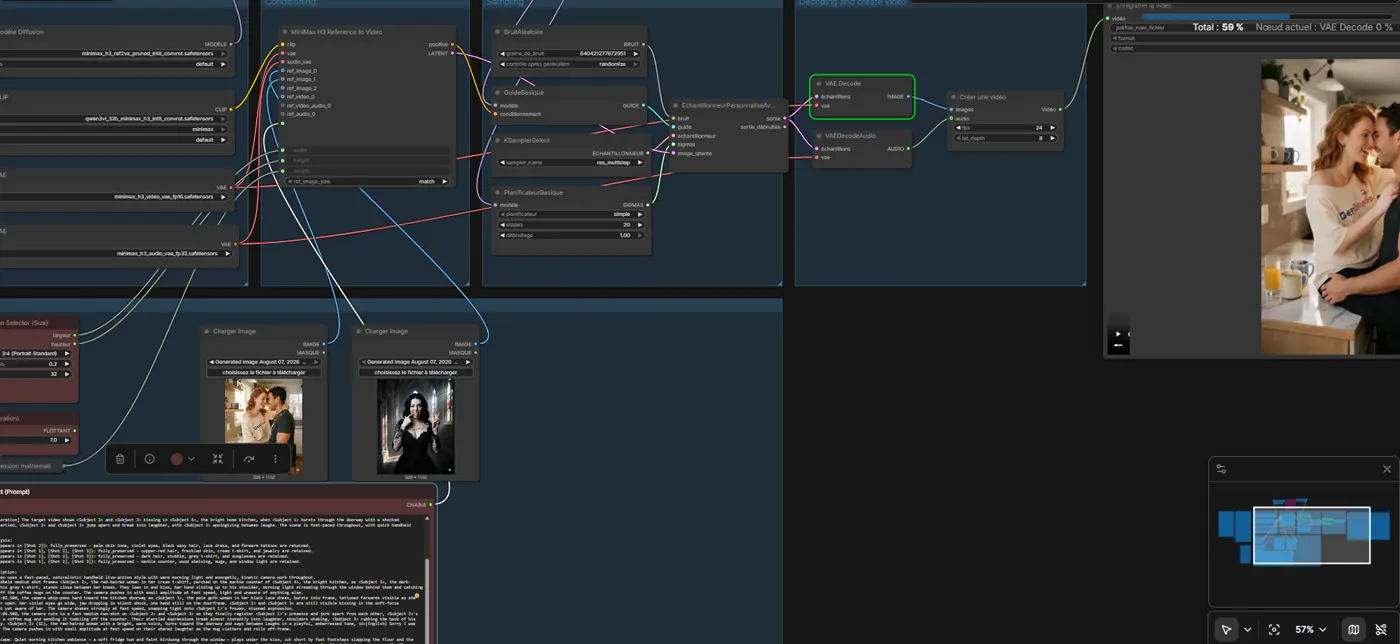Choose file on first Charger Image node
This screenshot has width=1400, height=644.
point(264,372)
